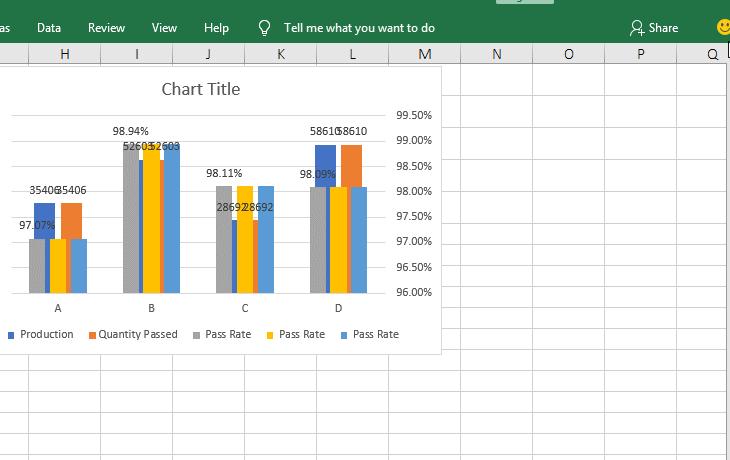Click the smiley face feedback icon

click(x=723, y=28)
